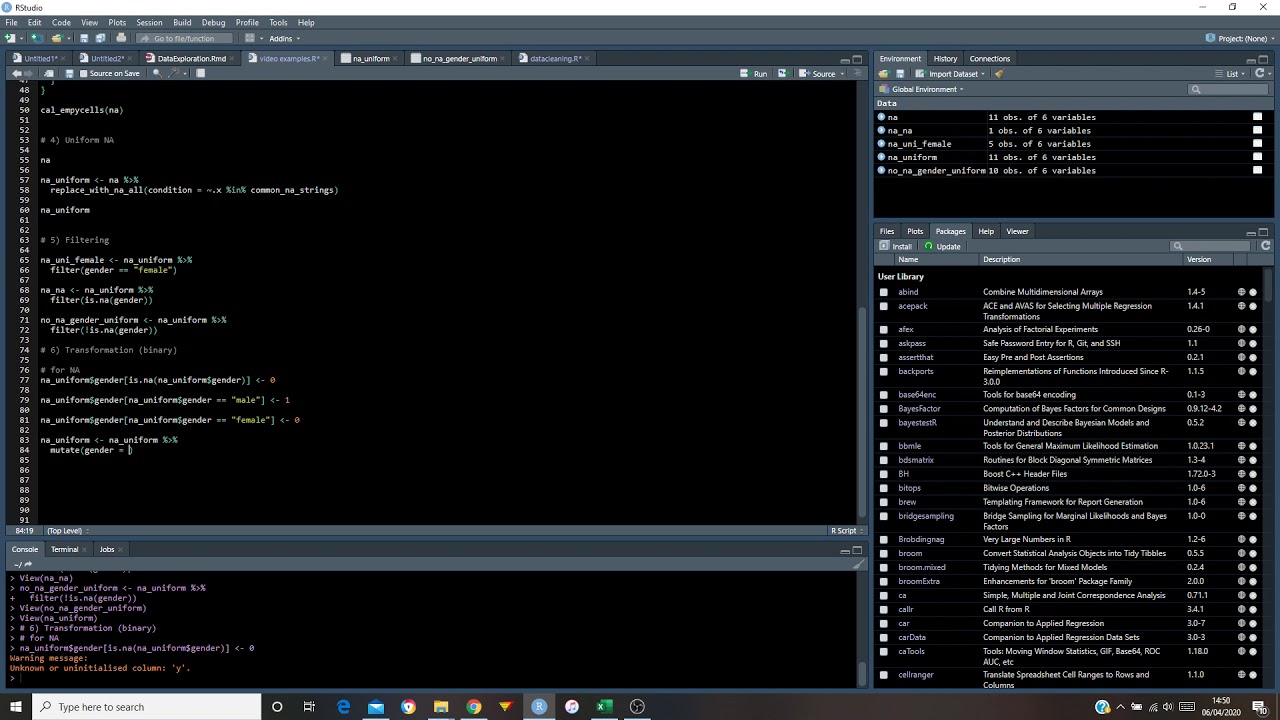The width and height of the screenshot is (1280, 720).
Task: Open the bridgesampling package link
Action: point(926,516)
